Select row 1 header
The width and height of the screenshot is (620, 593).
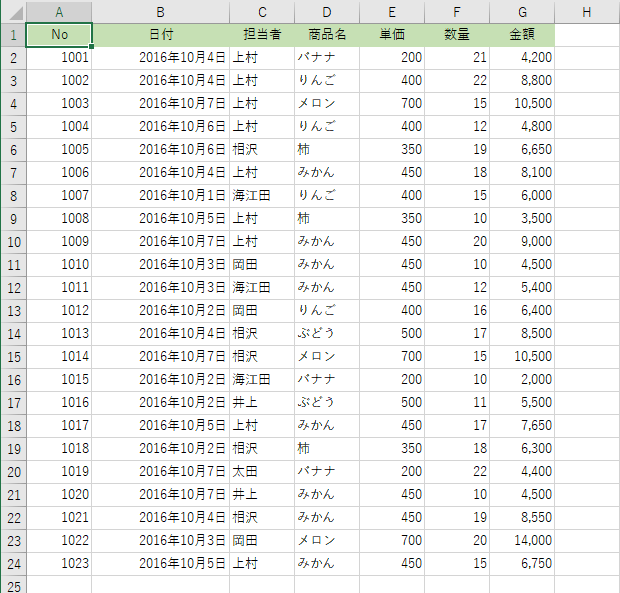pyautogui.click(x=14, y=35)
